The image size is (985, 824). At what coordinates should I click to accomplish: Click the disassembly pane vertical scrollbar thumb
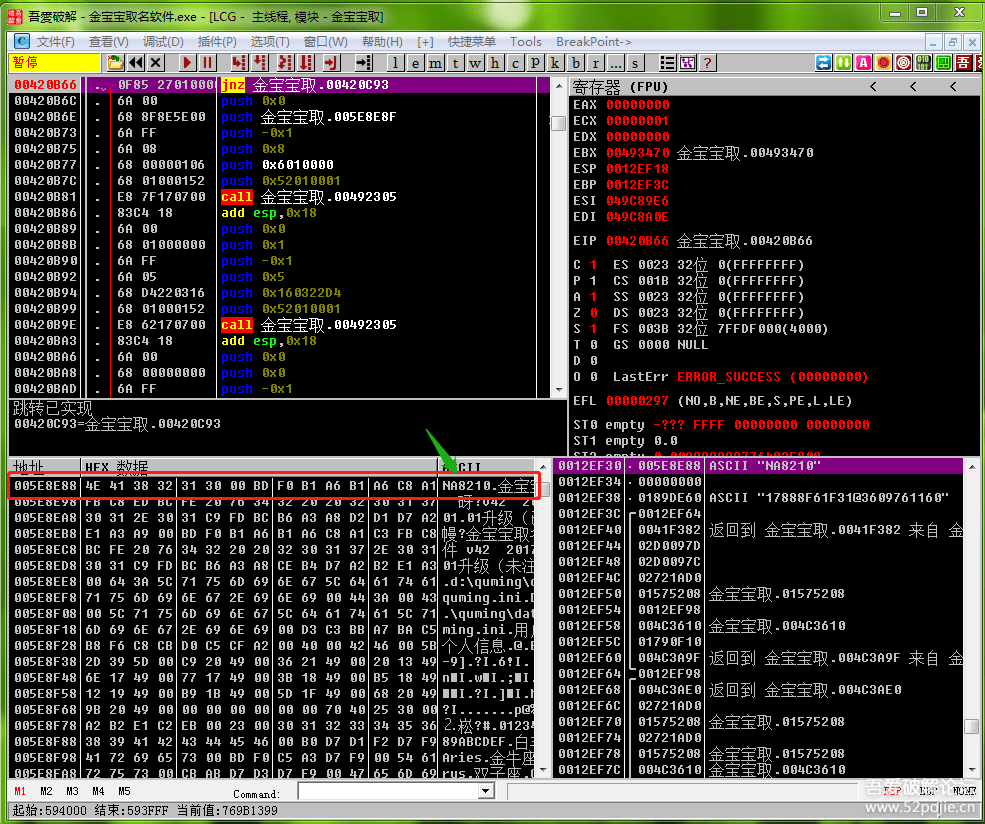558,123
